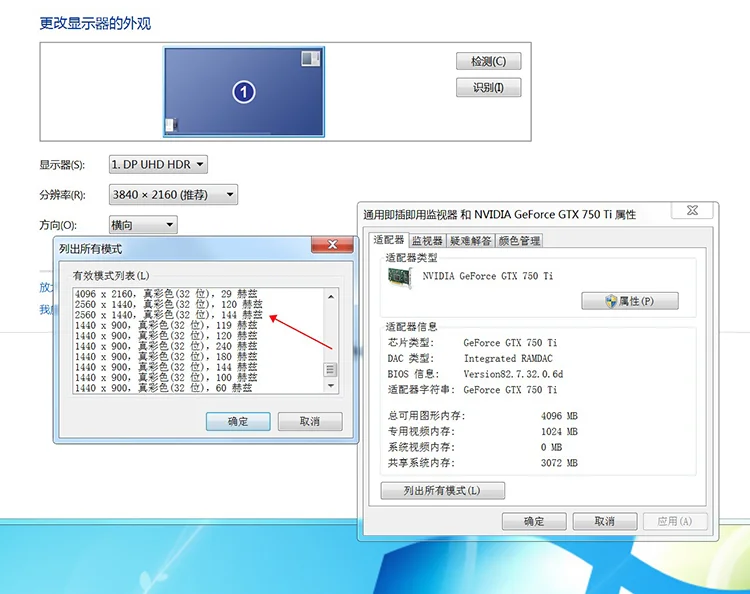Click mode list scrollbar up arrow
The image size is (750, 594).
[331, 297]
